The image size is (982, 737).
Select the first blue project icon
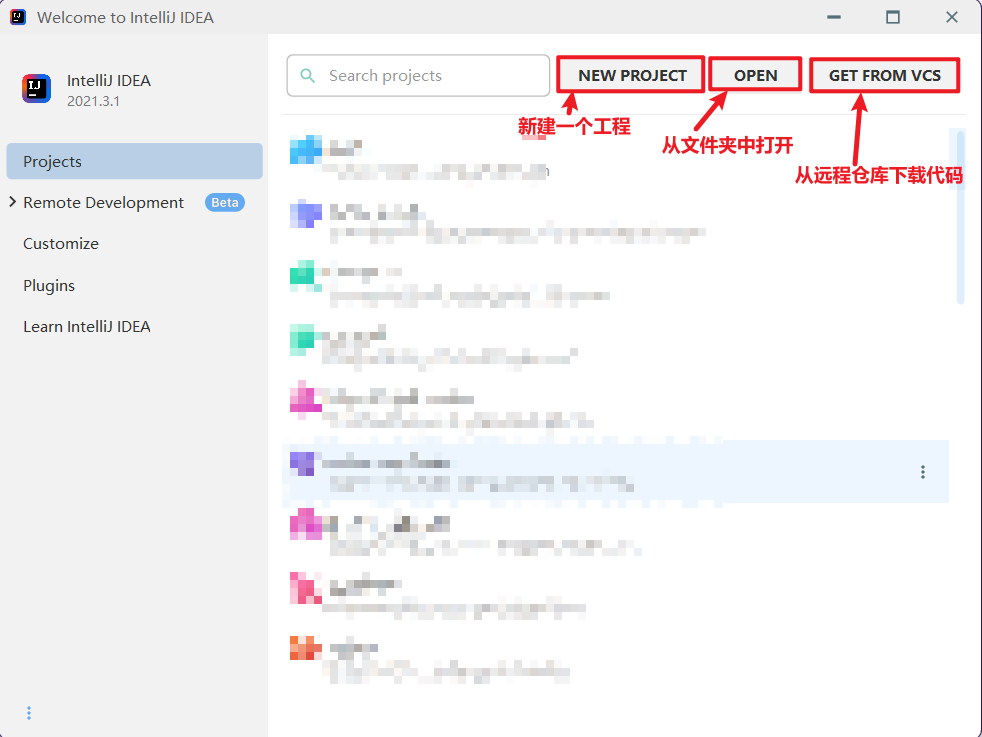click(306, 150)
